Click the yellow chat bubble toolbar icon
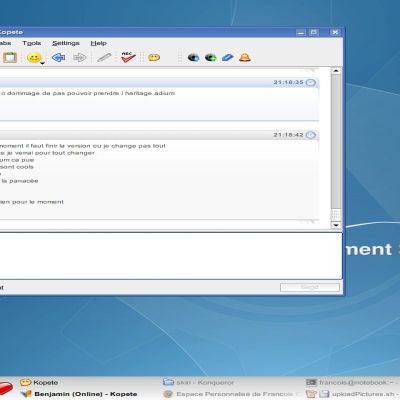Viewport: 400px width, 400px height. point(154,58)
